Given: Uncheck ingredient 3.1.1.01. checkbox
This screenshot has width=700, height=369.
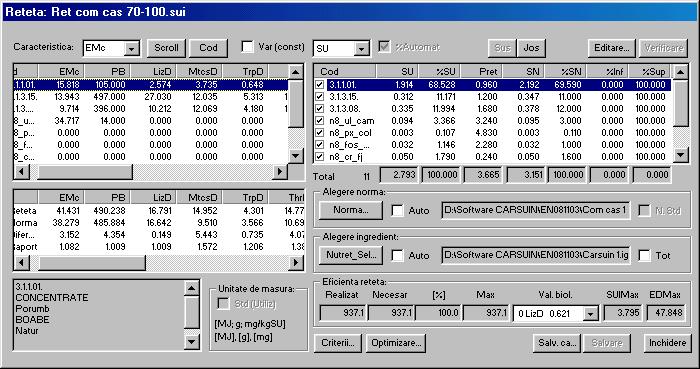Looking at the screenshot, I should tap(319, 84).
